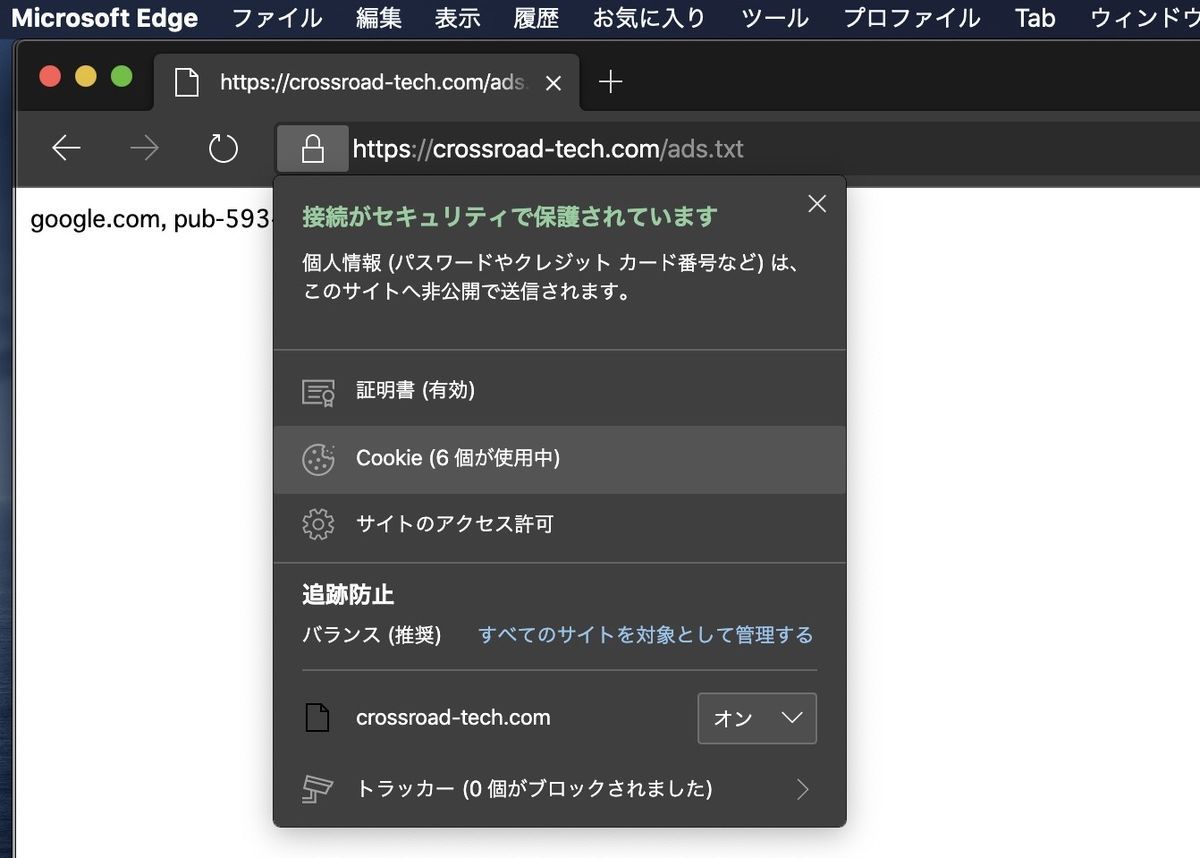
Task: Click the page icon beside crossroad-tech.com
Action: pos(317,718)
